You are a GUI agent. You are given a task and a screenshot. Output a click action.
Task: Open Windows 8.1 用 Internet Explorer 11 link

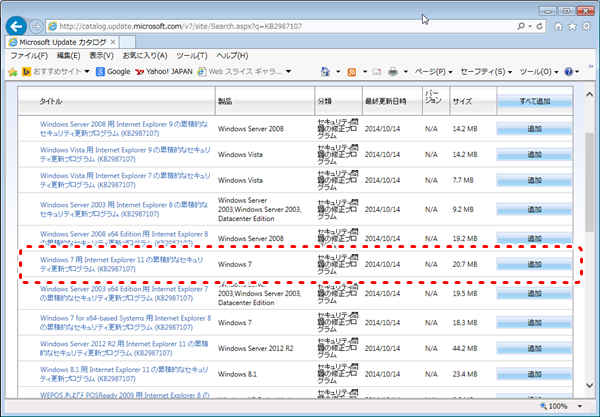coord(124,374)
